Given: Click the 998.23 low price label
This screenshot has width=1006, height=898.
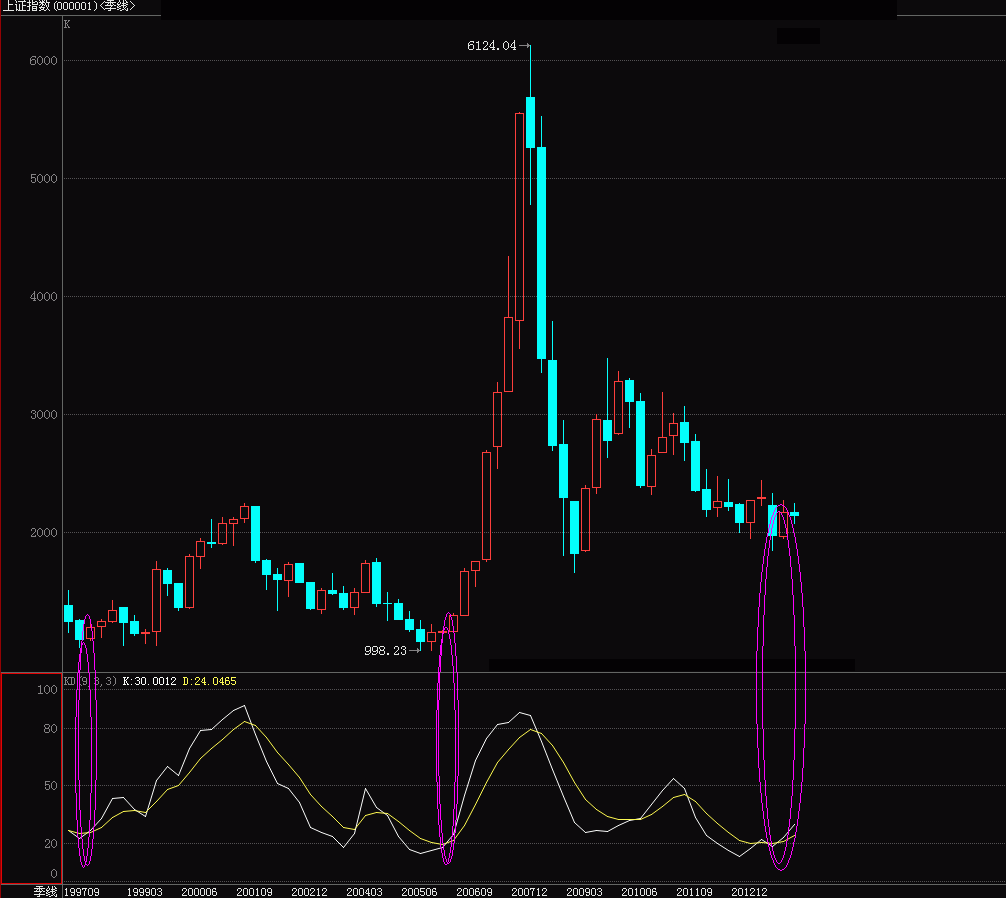Looking at the screenshot, I should tap(385, 650).
